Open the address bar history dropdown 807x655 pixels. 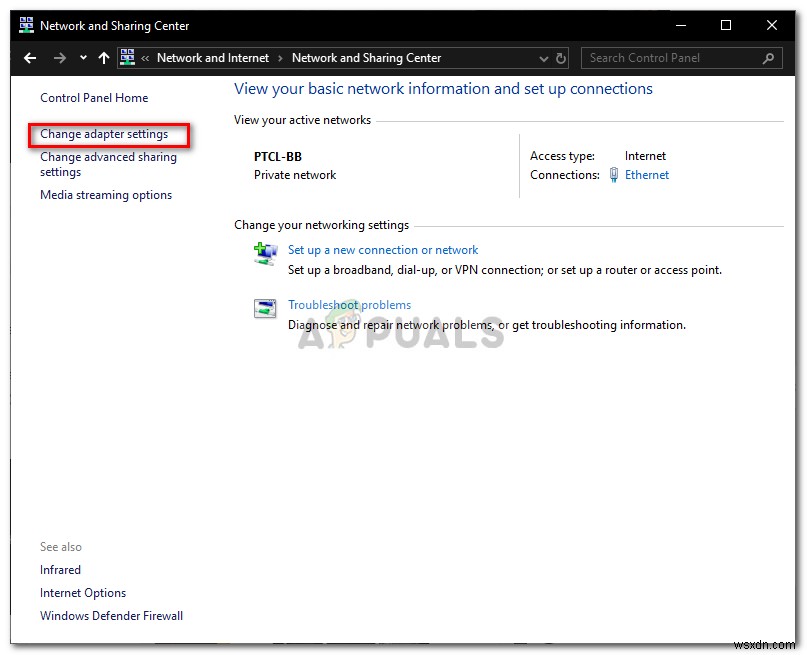point(543,59)
